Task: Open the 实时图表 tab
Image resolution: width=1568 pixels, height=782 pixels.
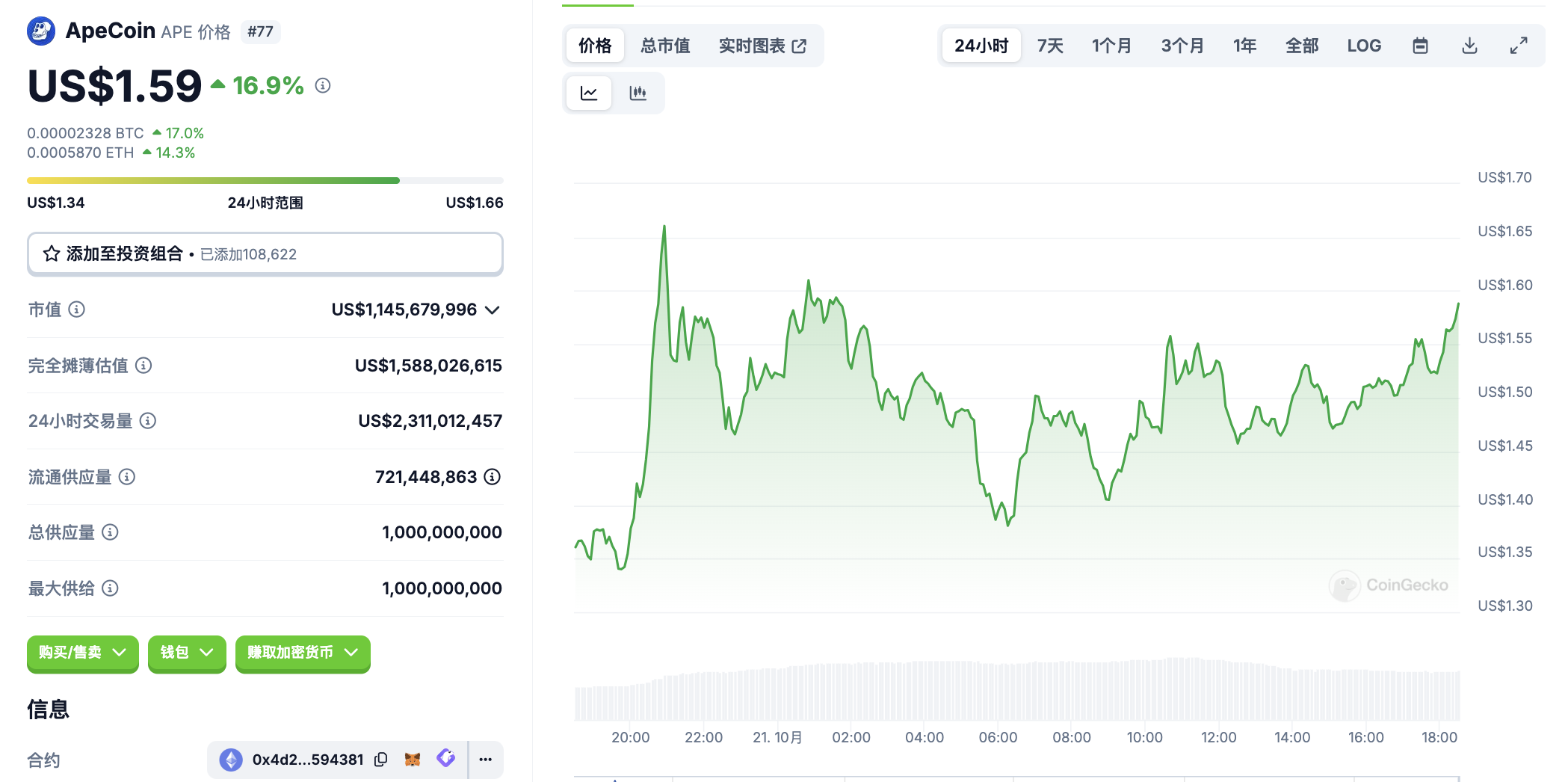Action: 762,46
